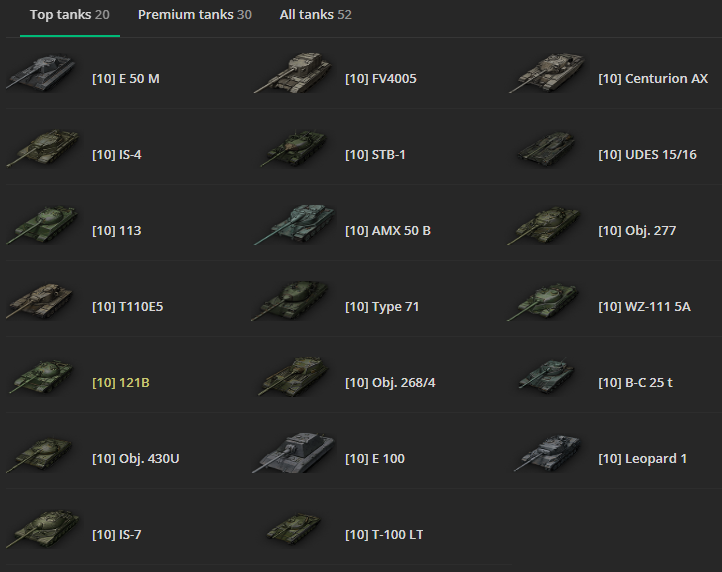Click the AMX 50 B tank icon
The width and height of the screenshot is (722, 572).
click(295, 225)
